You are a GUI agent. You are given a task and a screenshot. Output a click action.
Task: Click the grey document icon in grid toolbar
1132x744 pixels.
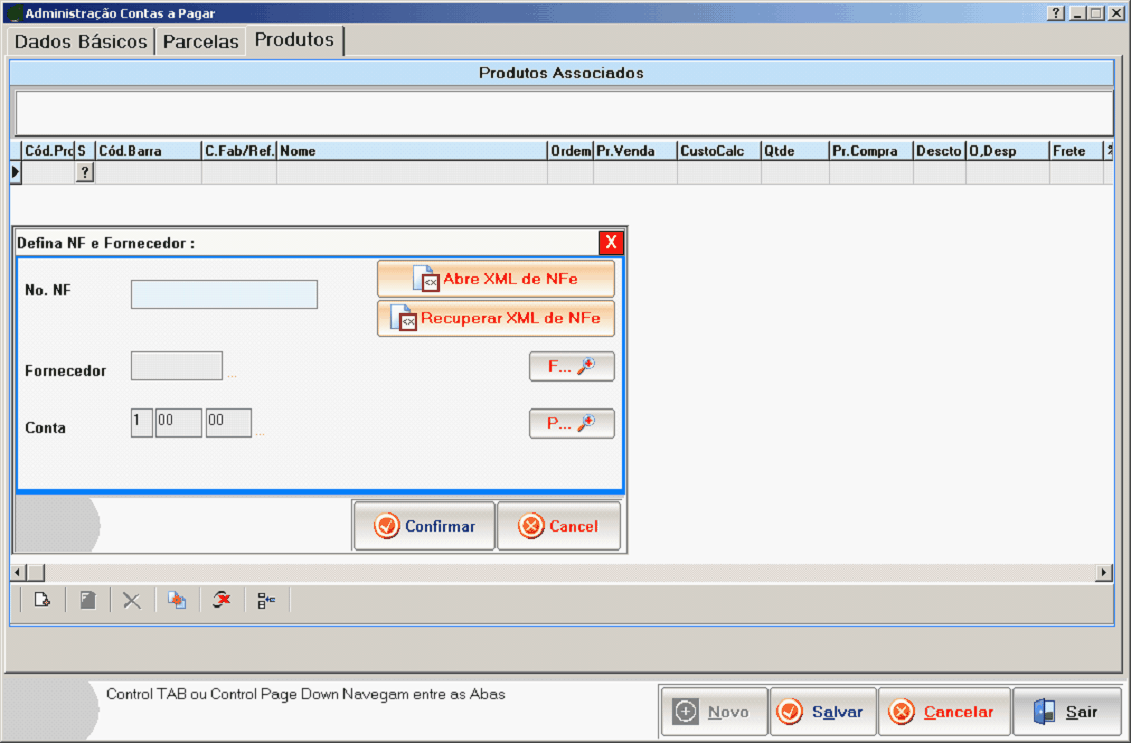(x=88, y=601)
